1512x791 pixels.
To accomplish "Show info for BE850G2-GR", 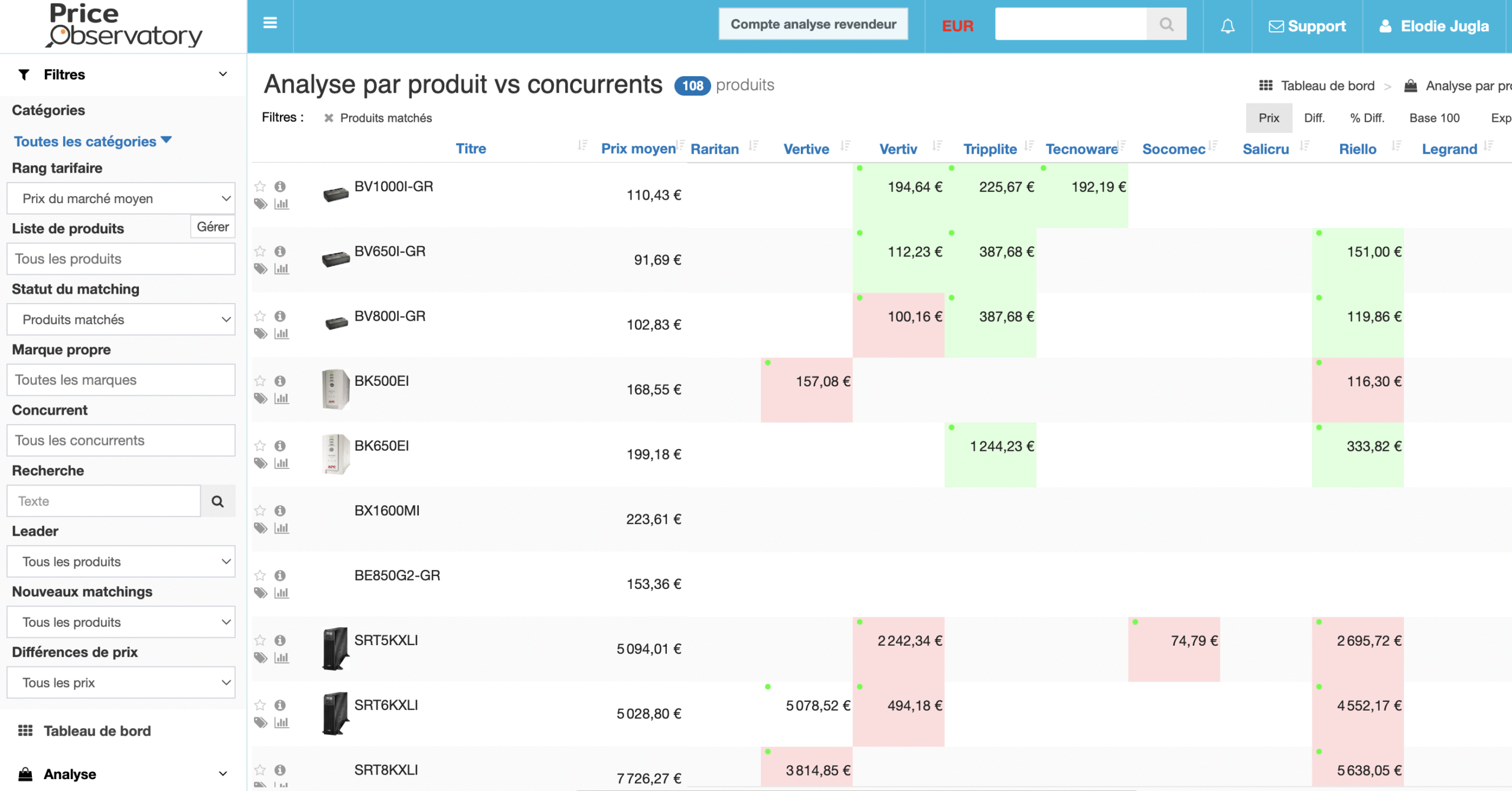I will click(281, 576).
